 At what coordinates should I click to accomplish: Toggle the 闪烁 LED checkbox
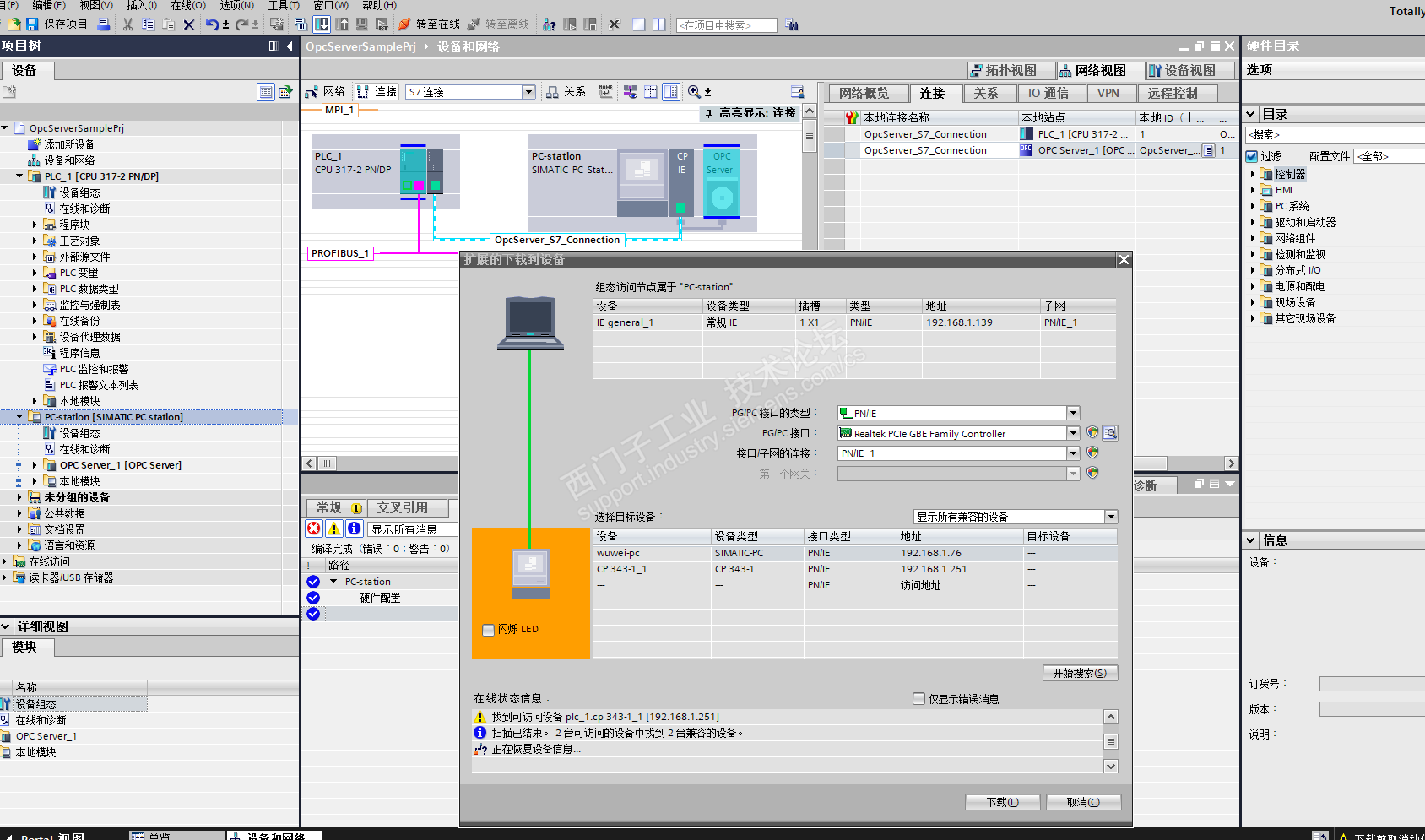(x=488, y=630)
